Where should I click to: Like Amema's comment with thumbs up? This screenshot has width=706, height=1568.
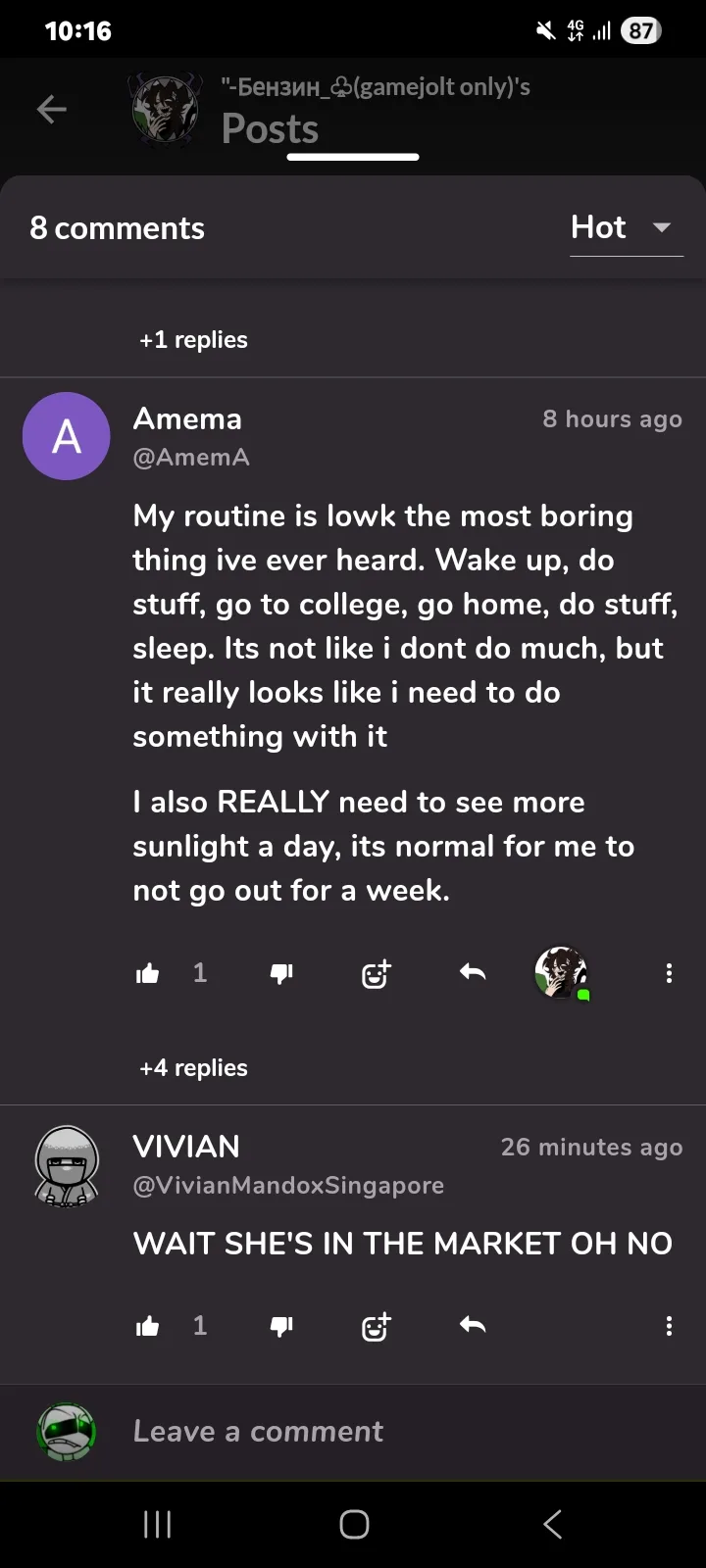[148, 973]
